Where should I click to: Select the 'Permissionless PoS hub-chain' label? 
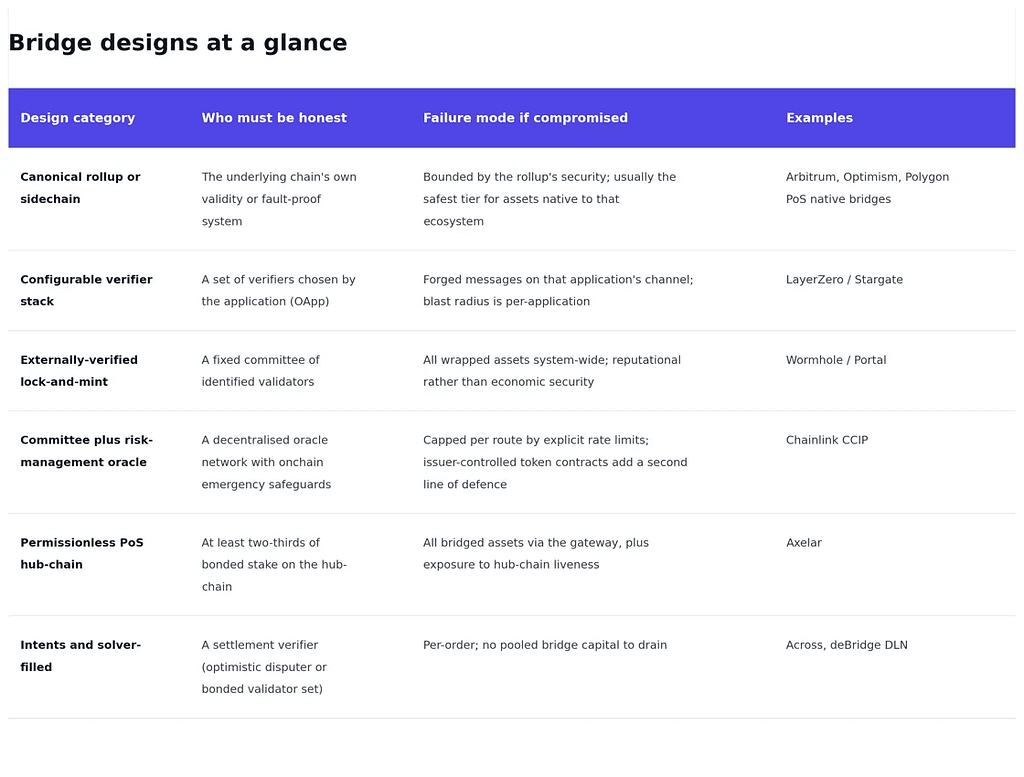[x=82, y=554]
